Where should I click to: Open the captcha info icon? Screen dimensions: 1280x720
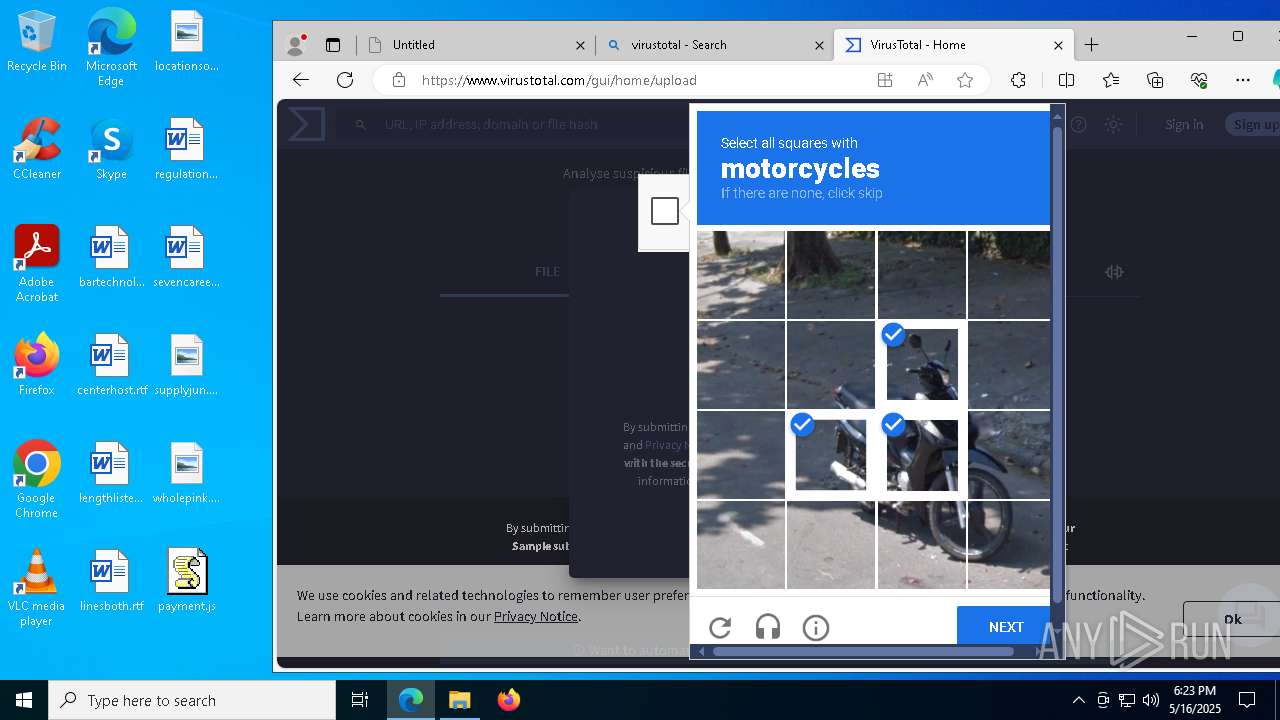(x=816, y=628)
